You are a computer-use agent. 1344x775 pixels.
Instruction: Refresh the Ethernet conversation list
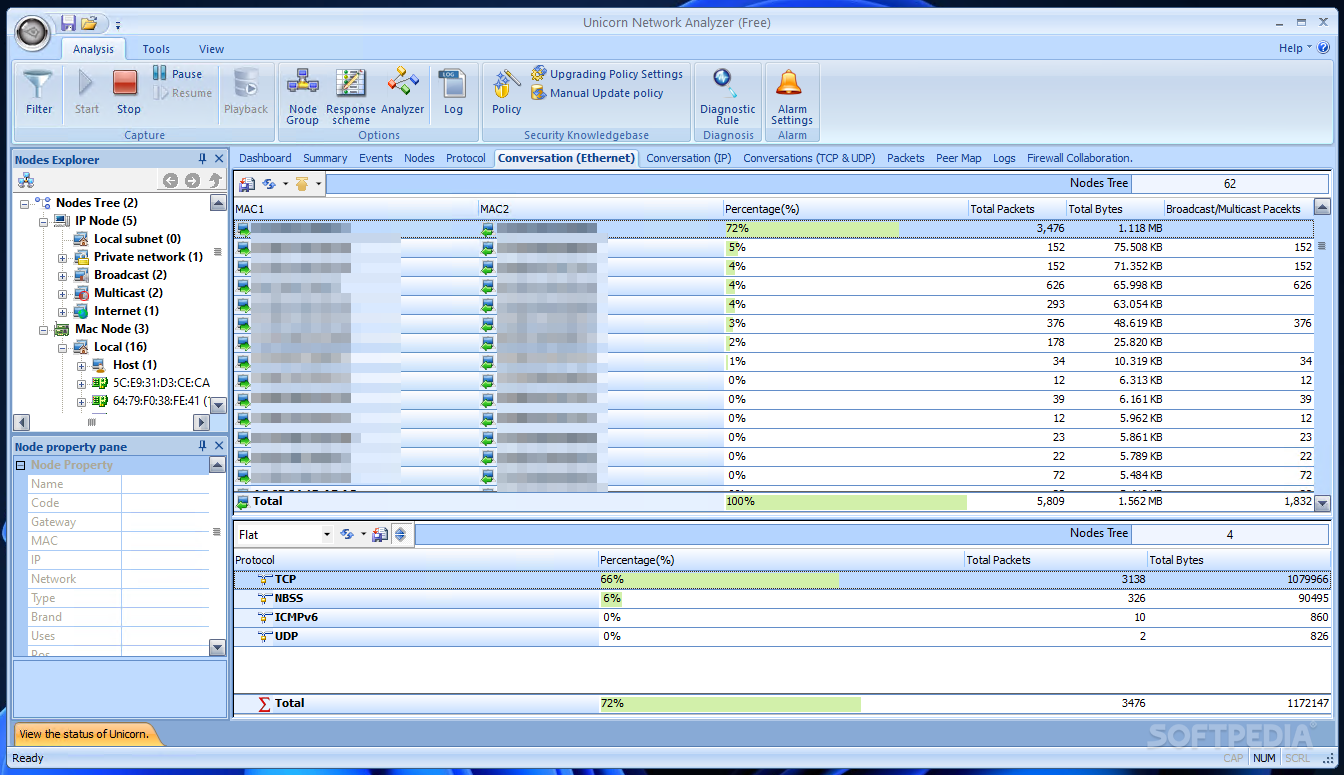pyautogui.click(x=269, y=184)
